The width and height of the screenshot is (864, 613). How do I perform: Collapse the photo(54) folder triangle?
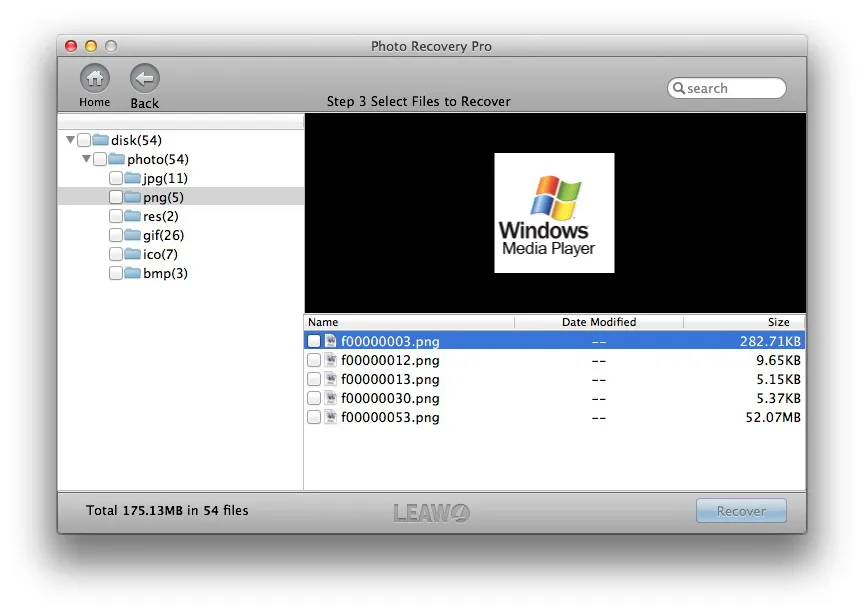(x=87, y=159)
